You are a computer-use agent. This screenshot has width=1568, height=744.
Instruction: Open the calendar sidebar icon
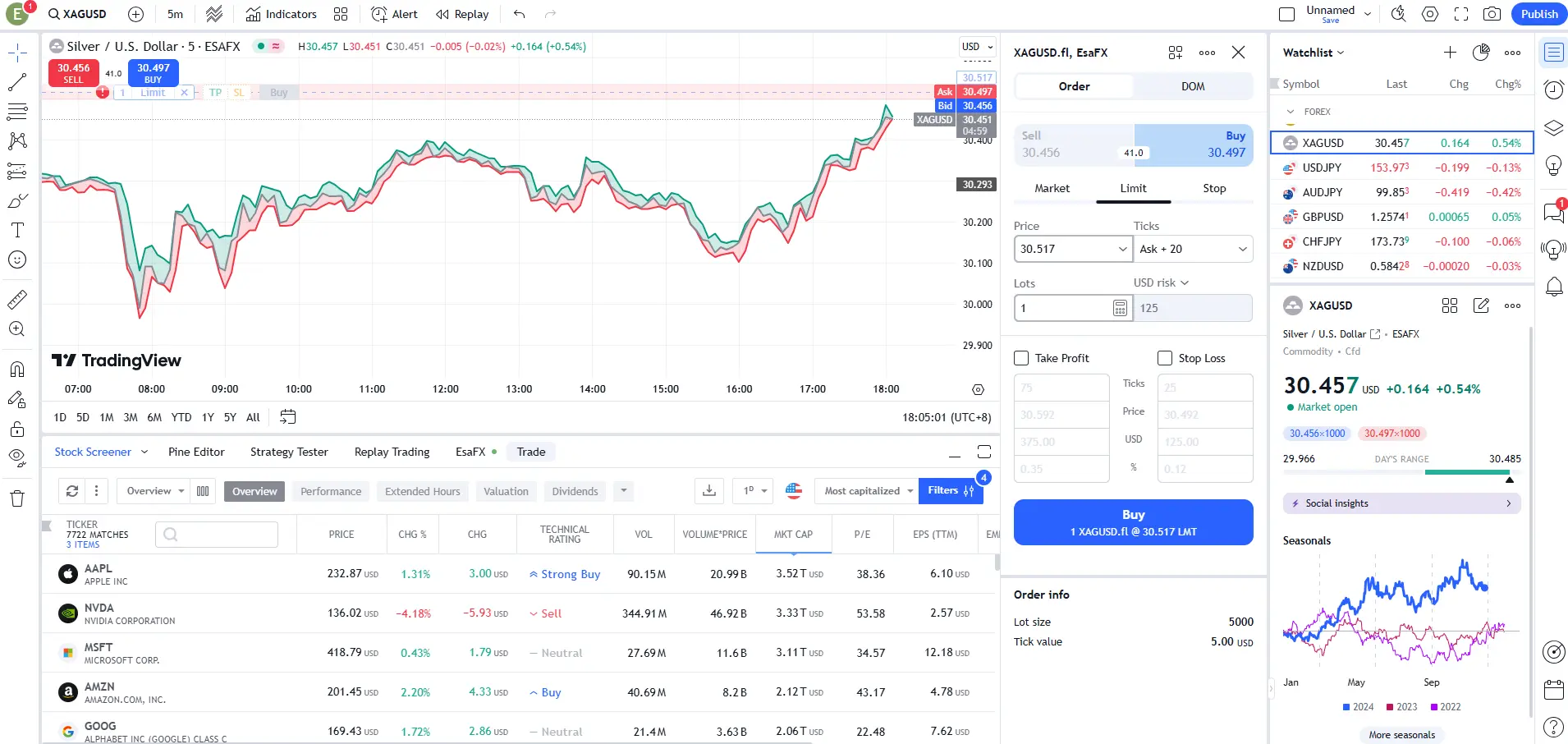(x=1553, y=689)
